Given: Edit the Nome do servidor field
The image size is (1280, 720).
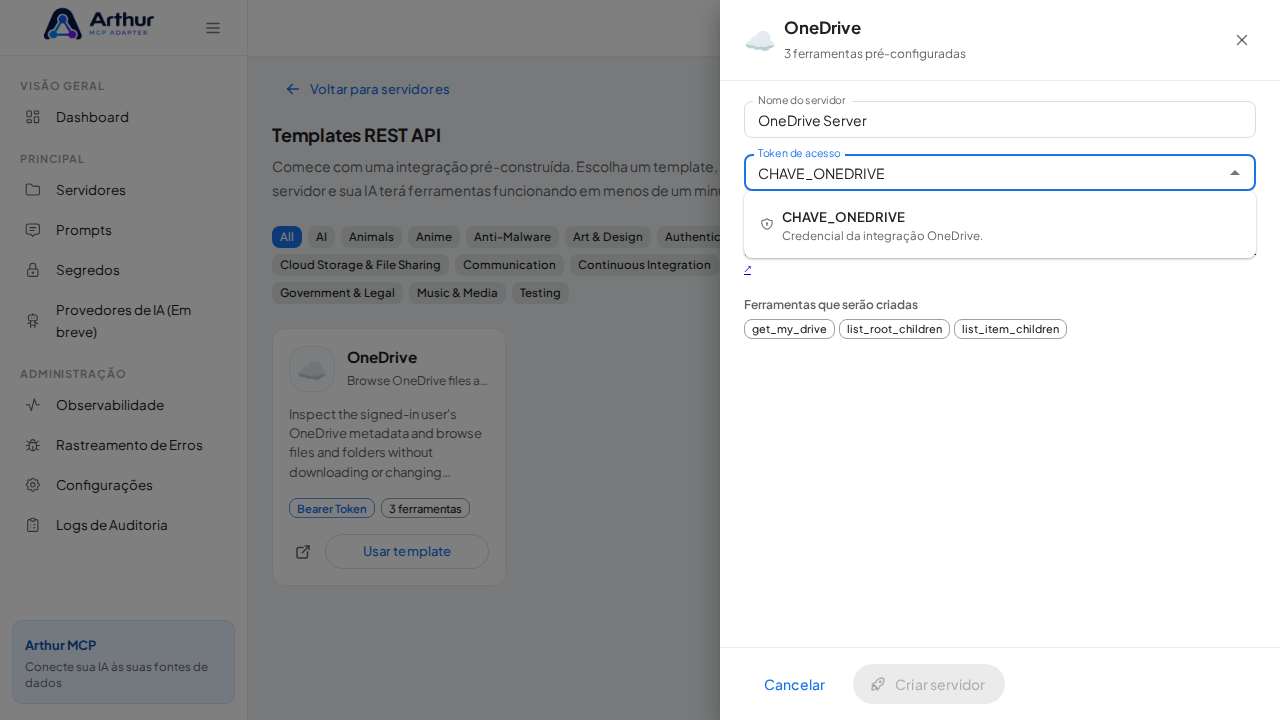Looking at the screenshot, I should (x=1000, y=120).
